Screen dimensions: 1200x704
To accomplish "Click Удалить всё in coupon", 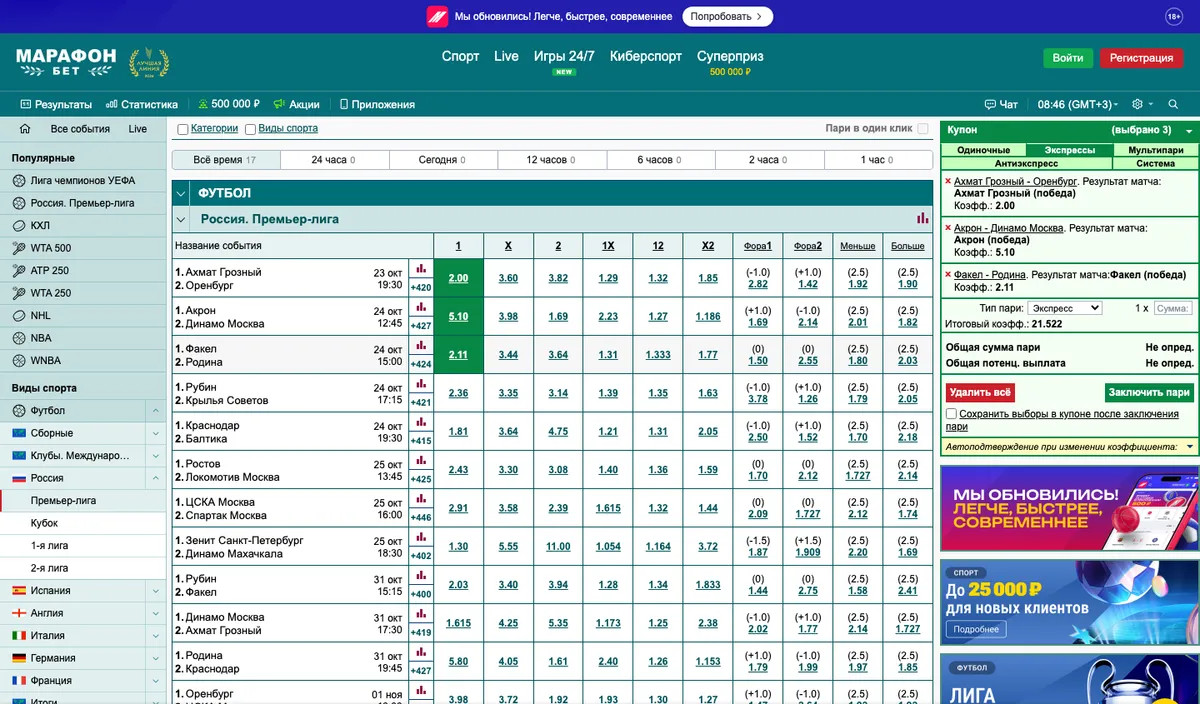I will click(x=980, y=392).
